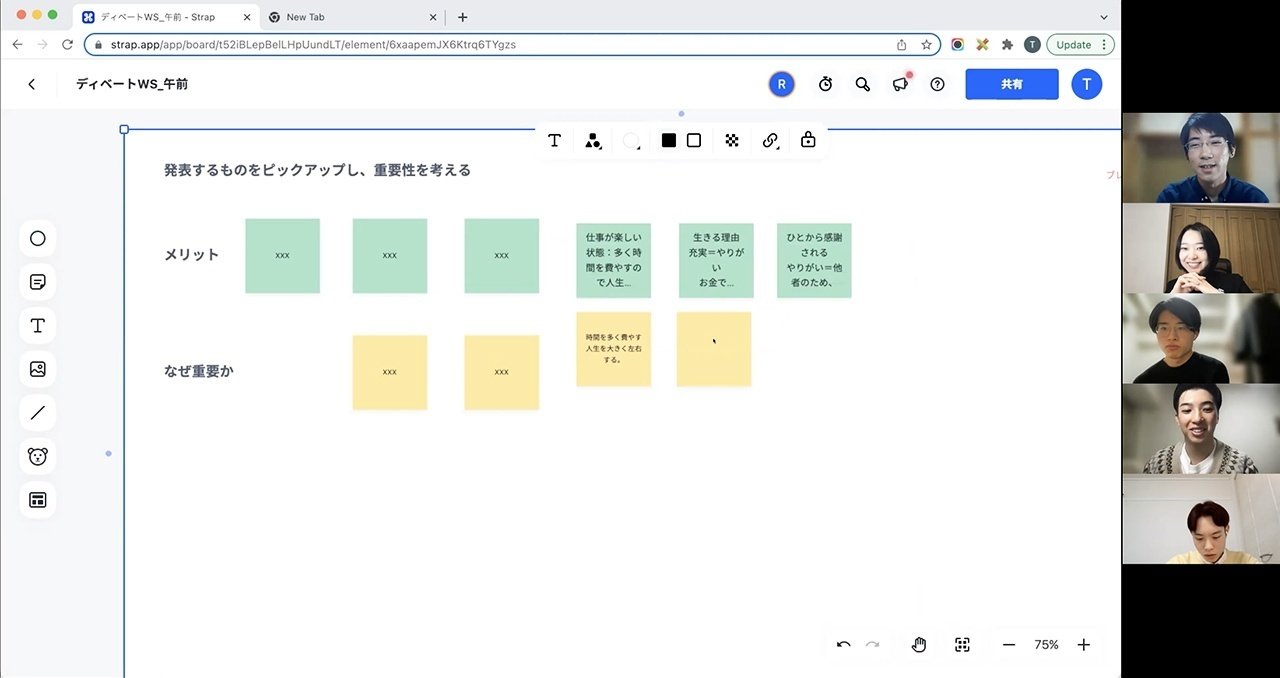This screenshot has height=678, width=1280.
Task: Enable the hand (pan) tool at bottom
Action: click(918, 644)
